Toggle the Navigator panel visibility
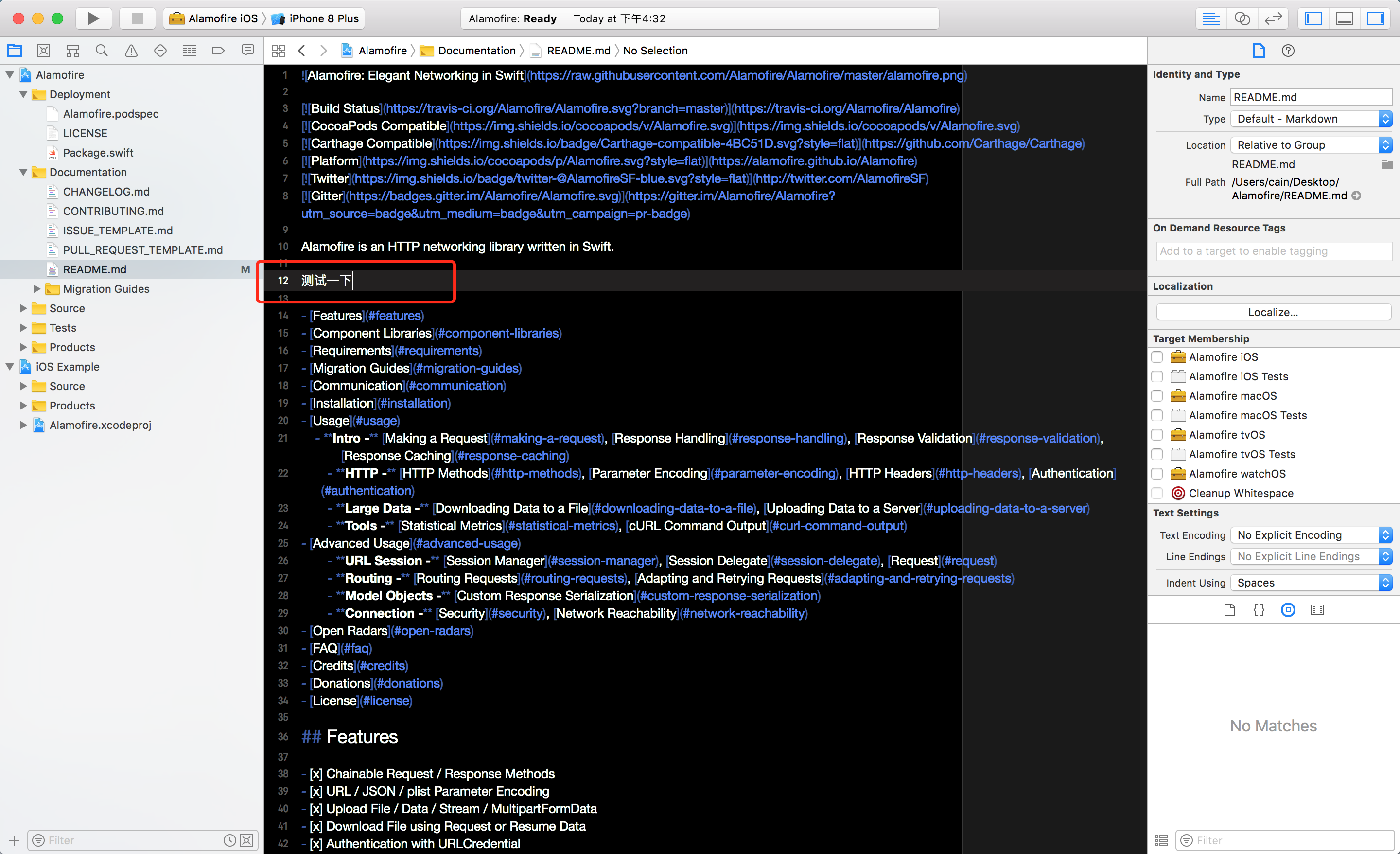 (x=1313, y=18)
